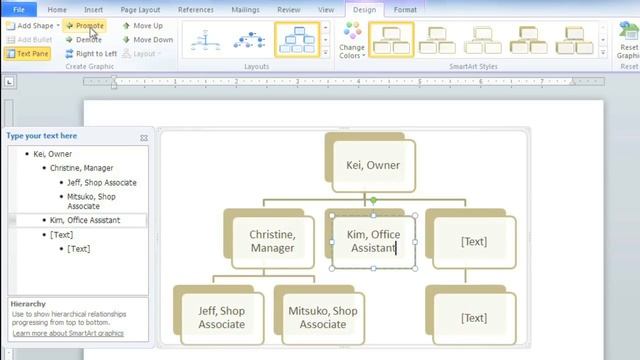Select the Mitsuko, Shop Associate shape
640x360 pixels.
pos(322,318)
